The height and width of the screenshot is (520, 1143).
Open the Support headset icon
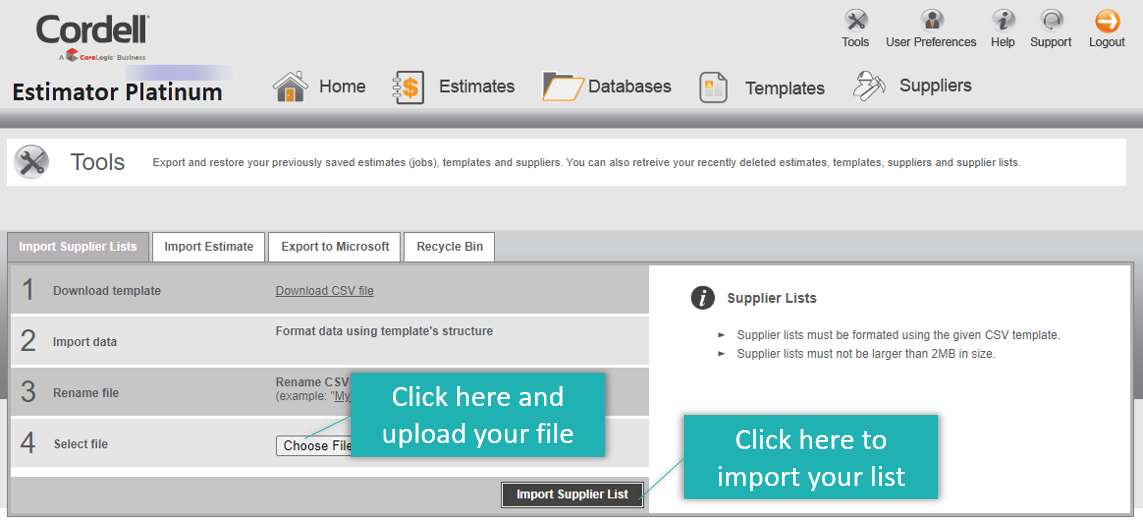click(1051, 20)
